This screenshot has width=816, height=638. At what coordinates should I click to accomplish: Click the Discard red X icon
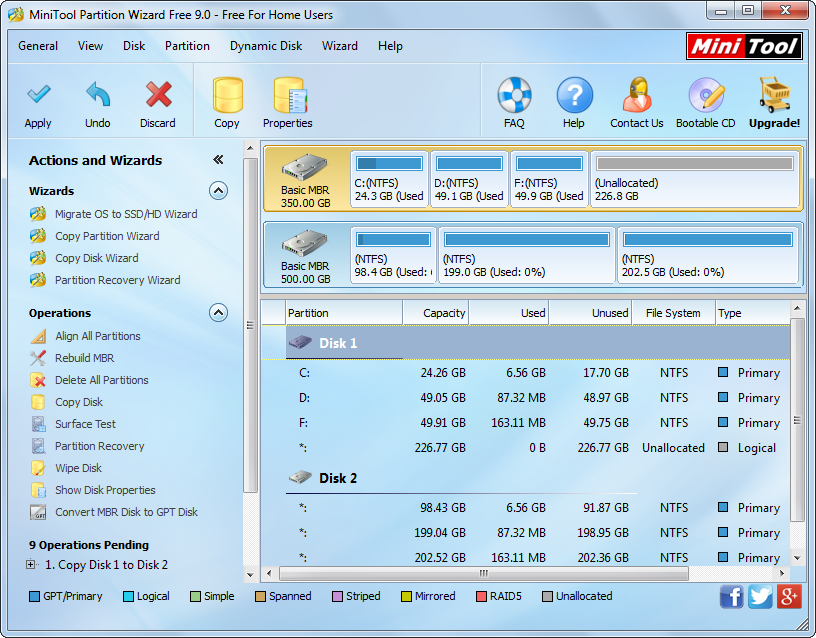click(158, 95)
